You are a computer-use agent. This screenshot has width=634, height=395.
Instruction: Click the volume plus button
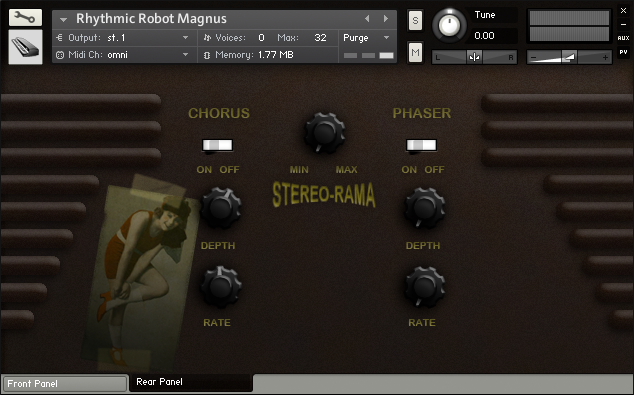point(605,58)
